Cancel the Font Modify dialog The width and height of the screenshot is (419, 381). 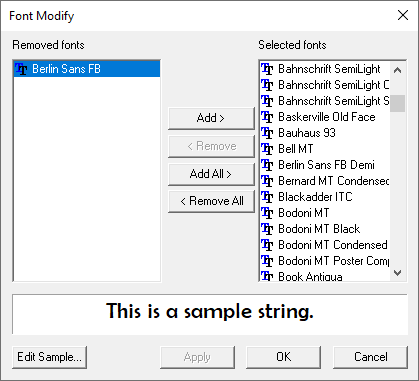coord(370,357)
